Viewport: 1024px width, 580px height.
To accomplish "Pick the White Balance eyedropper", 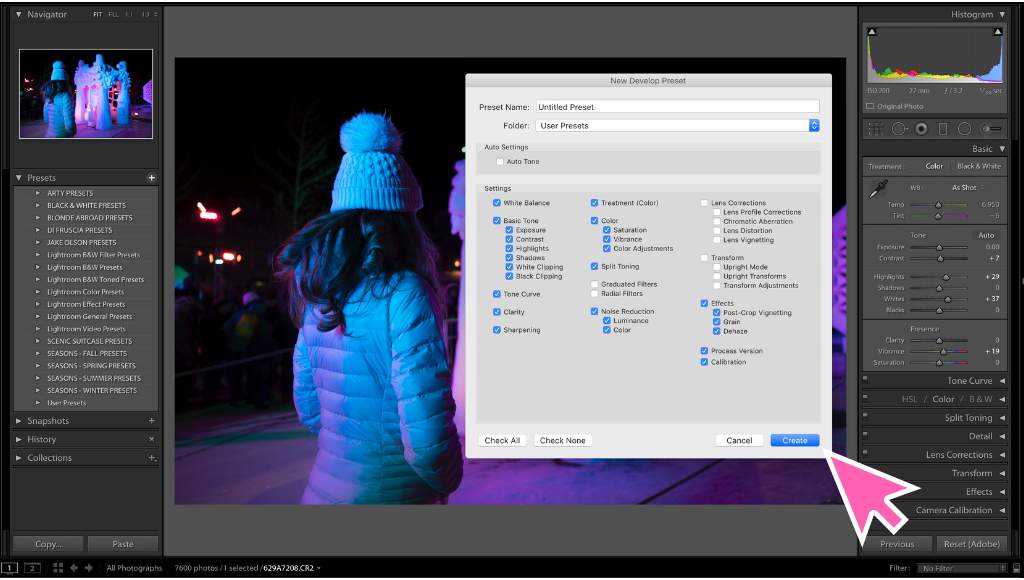I will click(878, 190).
